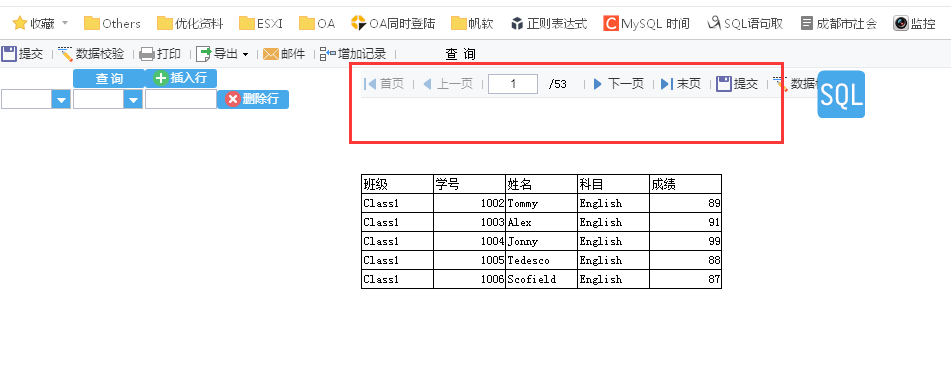951x374 pixels.
Task: Open the OA bookmark folder
Action: [317, 24]
